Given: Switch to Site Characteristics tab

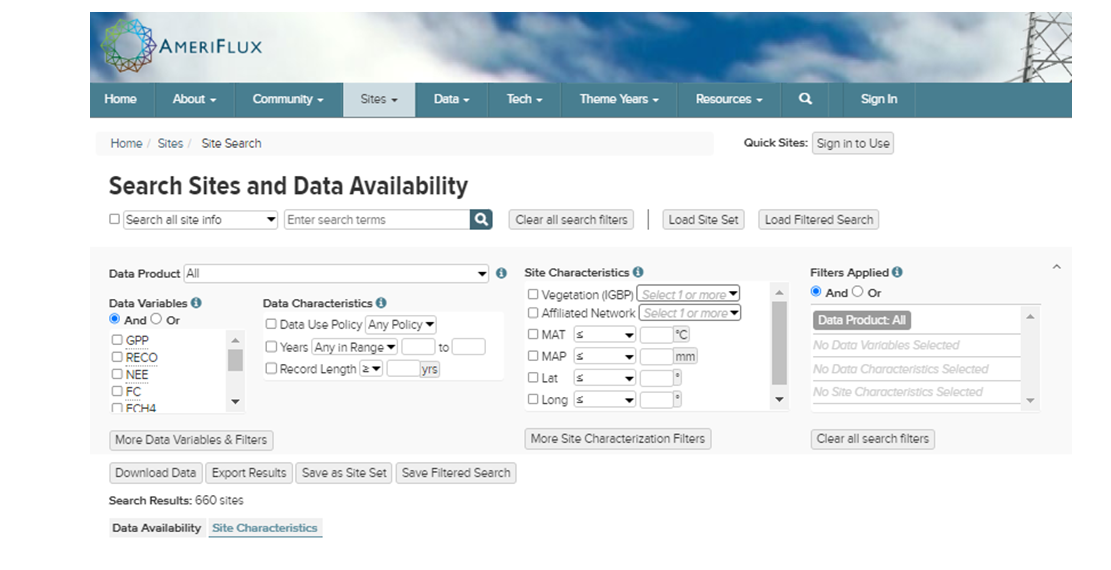Looking at the screenshot, I should point(265,528).
